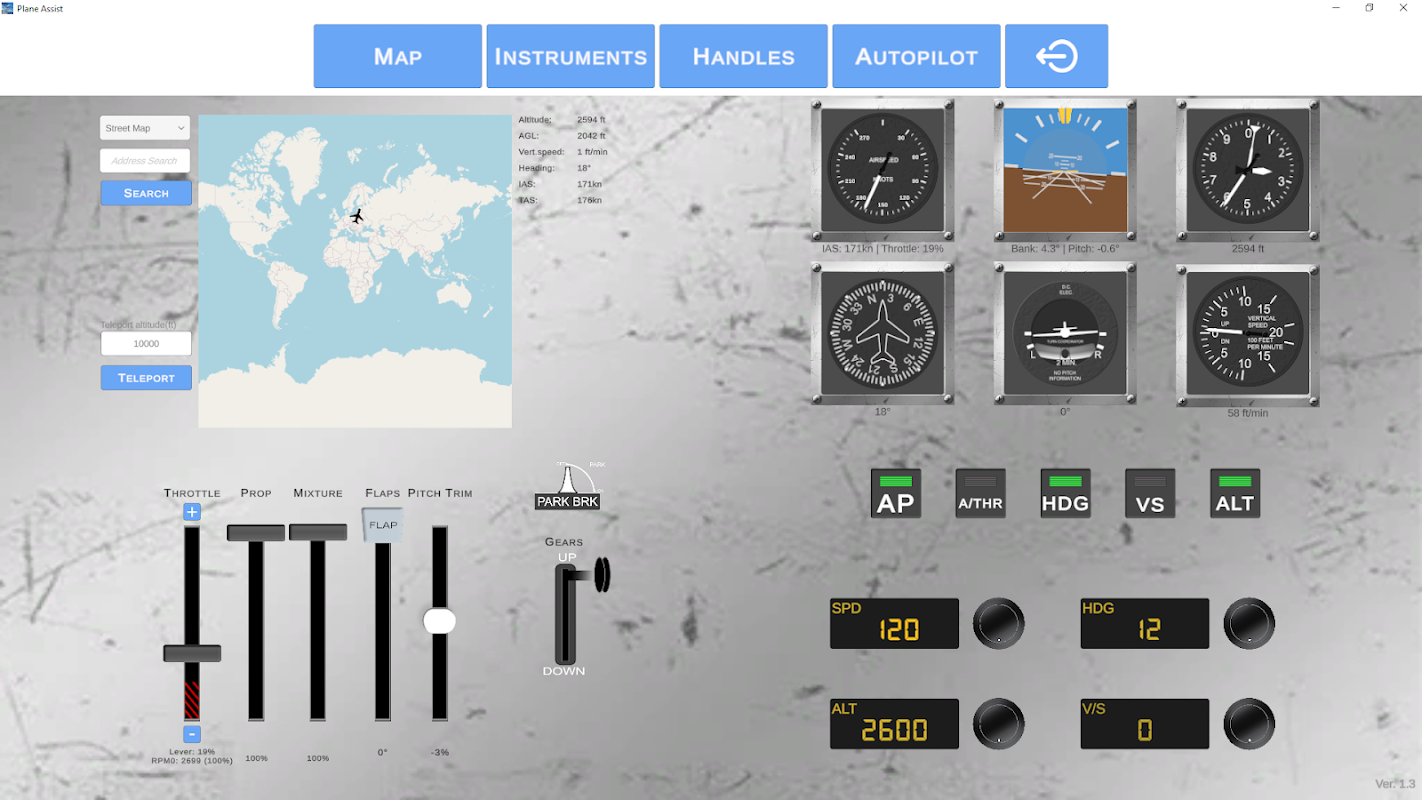Screen dimensions: 1422x800
Task: Click the 'Altitude:' readout label
Action: 535,120
